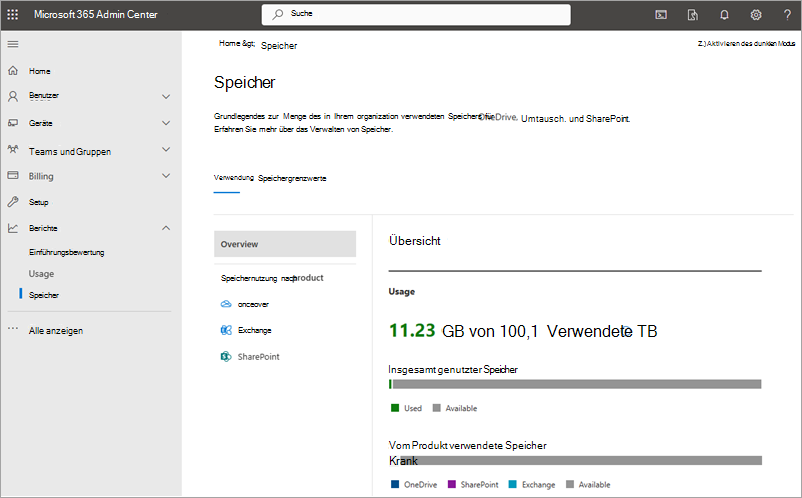Viewport: 802px width, 498px height.
Task: Click the Insgesamt genutzter Speicher bar
Action: pyautogui.click(x=575, y=384)
